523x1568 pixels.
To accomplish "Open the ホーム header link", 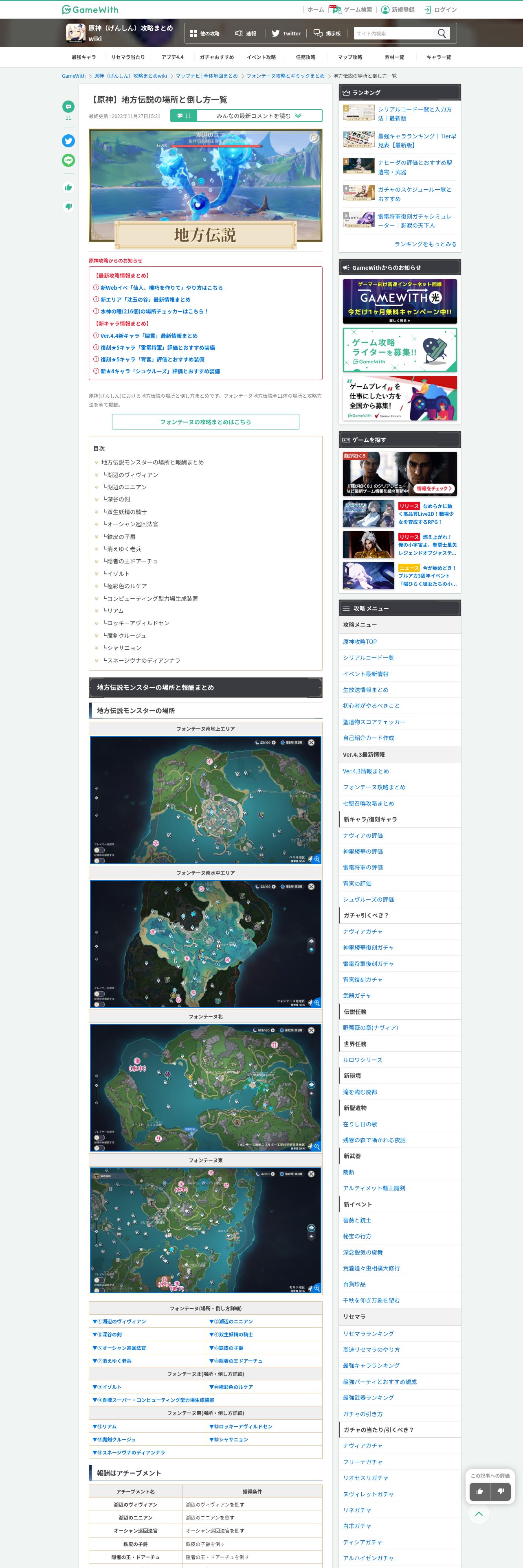I will pos(315,10).
